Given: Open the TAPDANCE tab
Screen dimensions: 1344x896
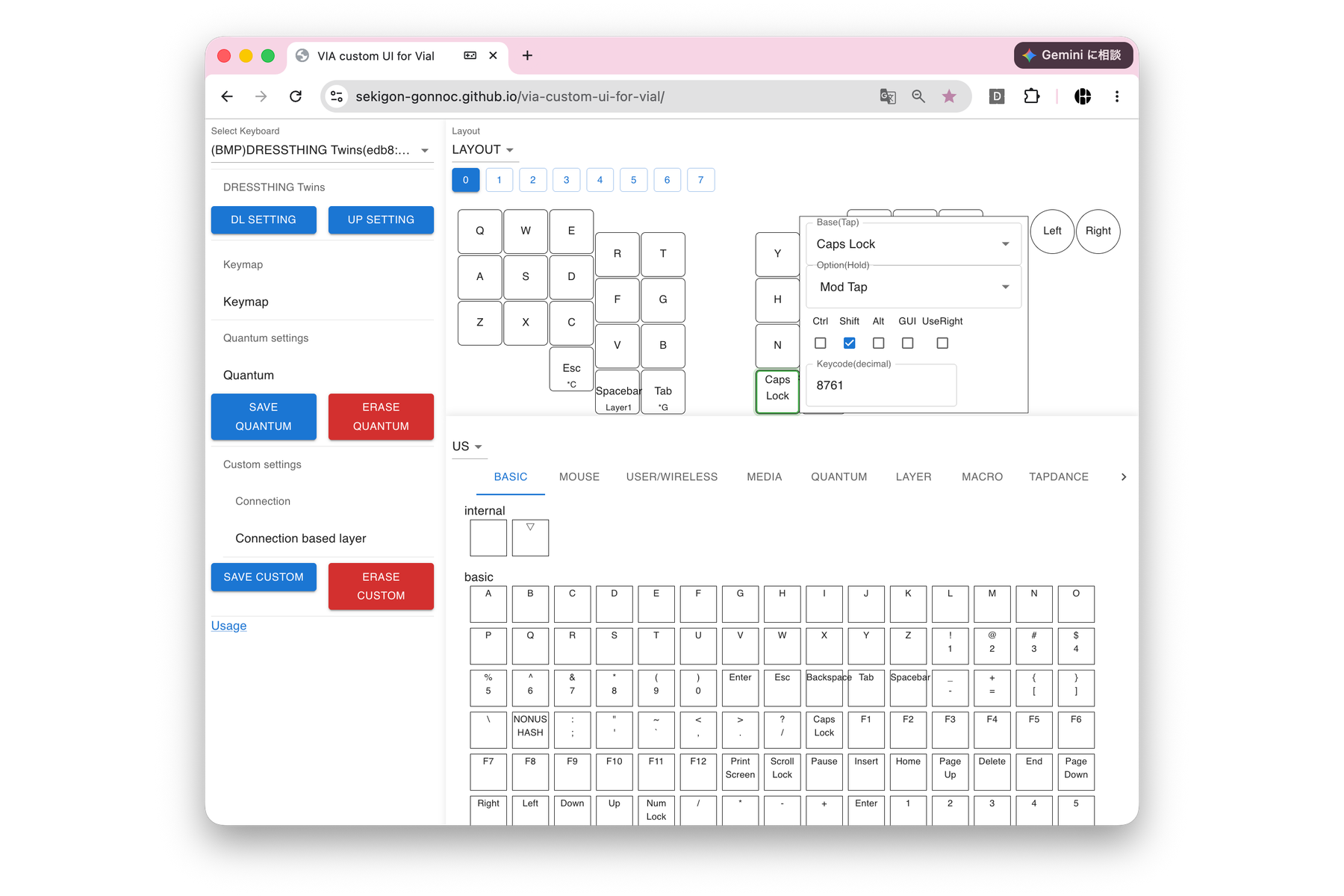Looking at the screenshot, I should click(x=1059, y=477).
